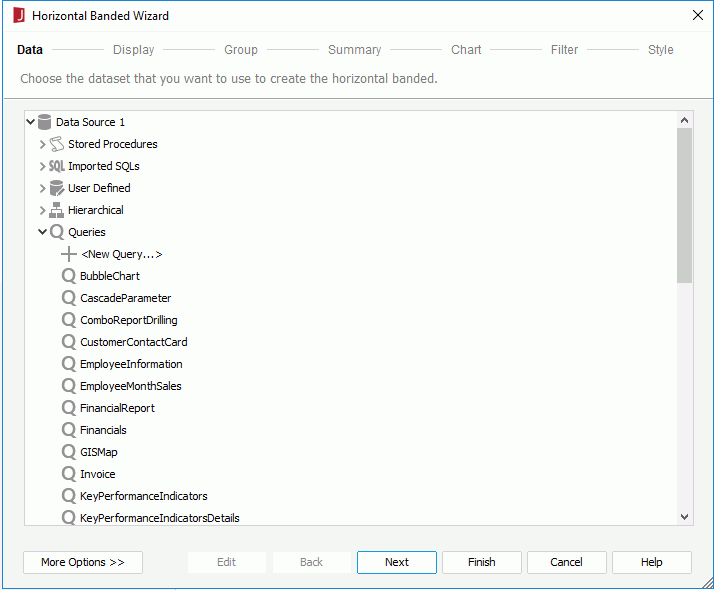Click the FinancialReport query icon
The height and width of the screenshot is (590, 714).
tap(69, 408)
